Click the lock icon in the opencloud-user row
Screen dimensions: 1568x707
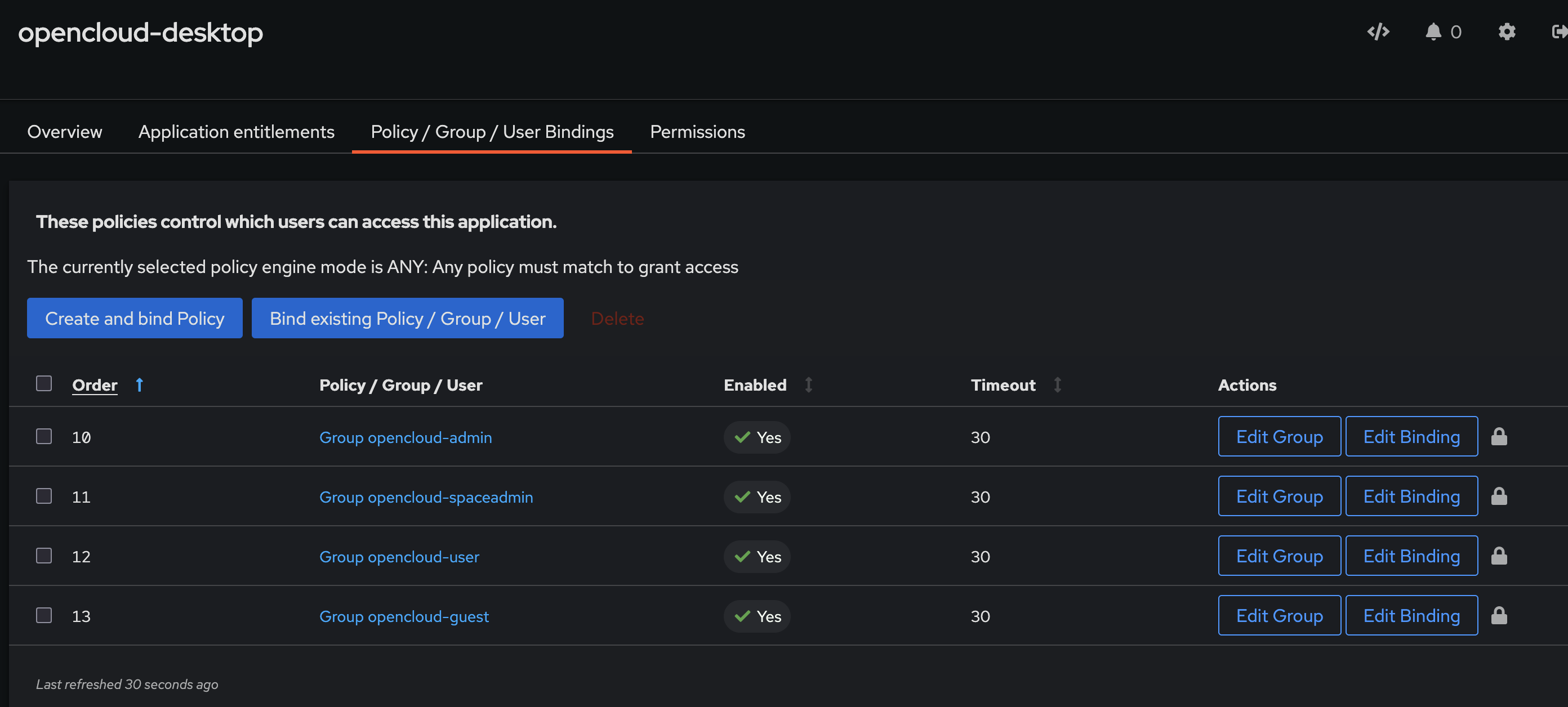point(1499,556)
